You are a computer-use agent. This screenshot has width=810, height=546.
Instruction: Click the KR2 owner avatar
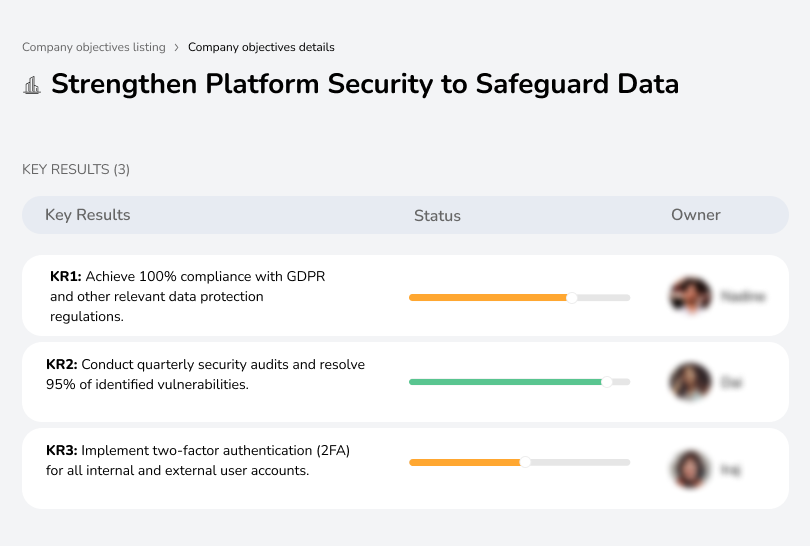point(690,382)
